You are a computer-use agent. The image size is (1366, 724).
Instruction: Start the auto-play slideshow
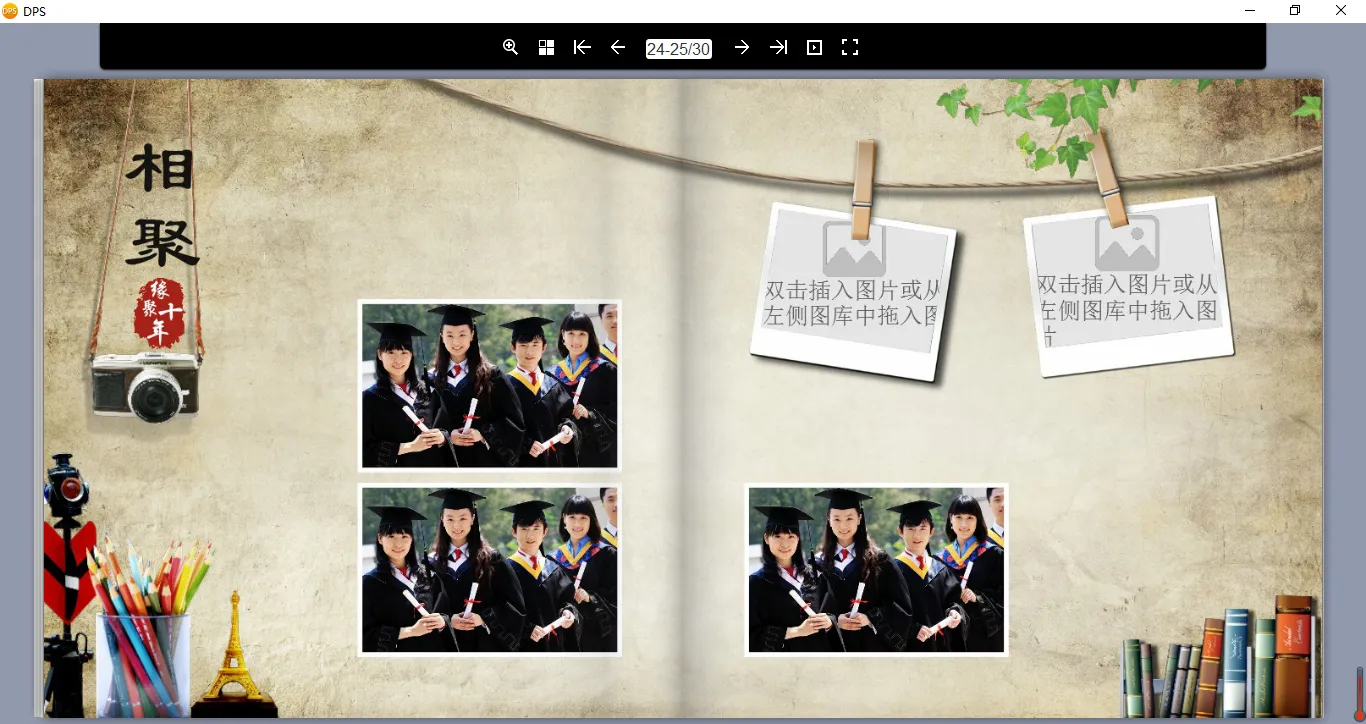coord(814,47)
